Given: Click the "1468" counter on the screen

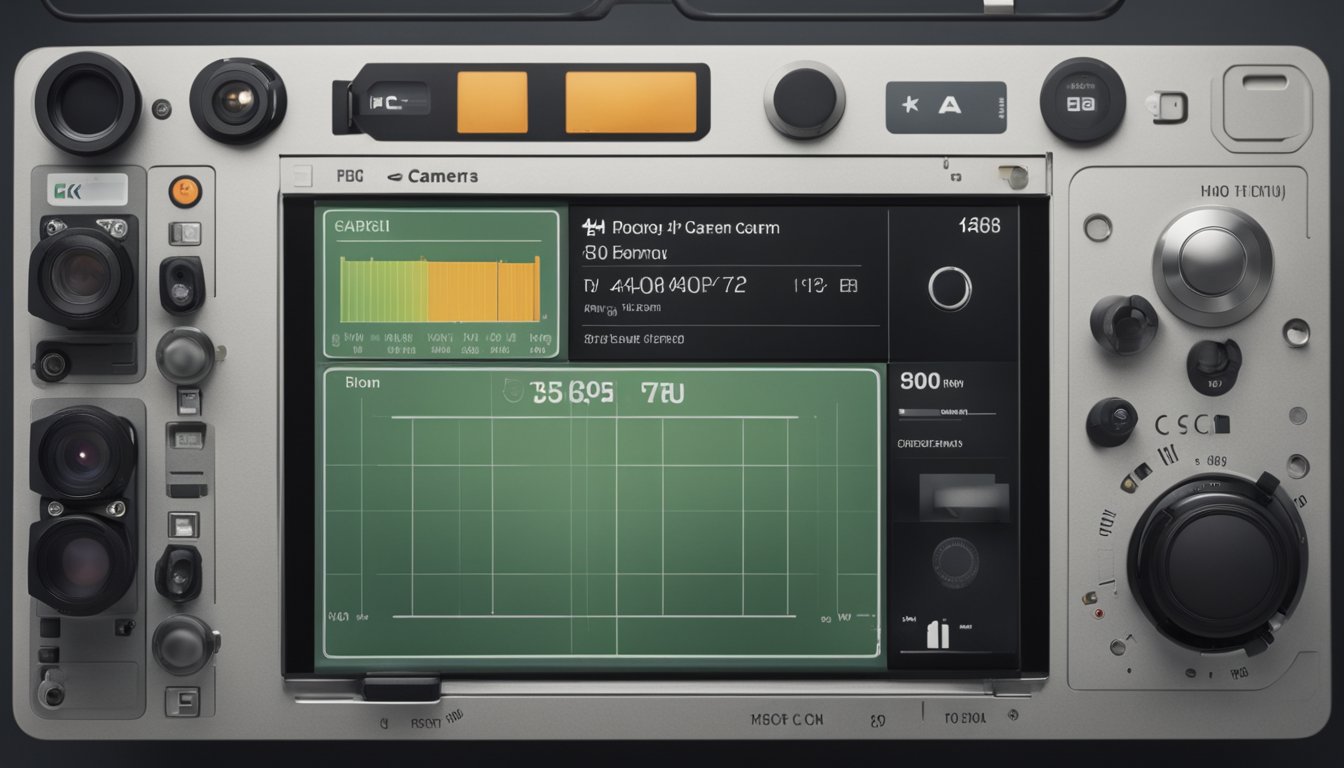Looking at the screenshot, I should coord(979,226).
